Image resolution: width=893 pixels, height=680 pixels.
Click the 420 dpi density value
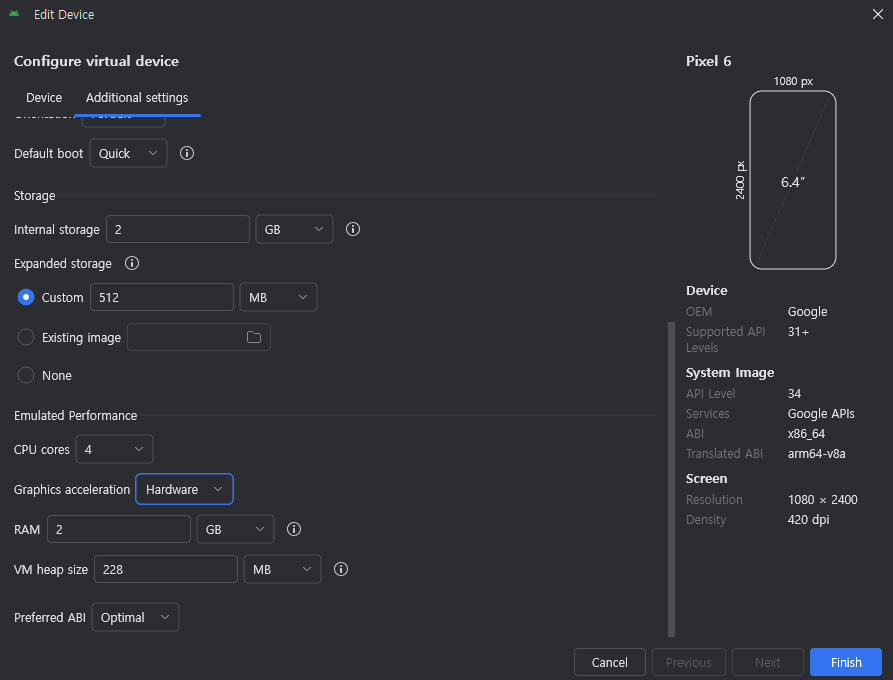pos(808,519)
